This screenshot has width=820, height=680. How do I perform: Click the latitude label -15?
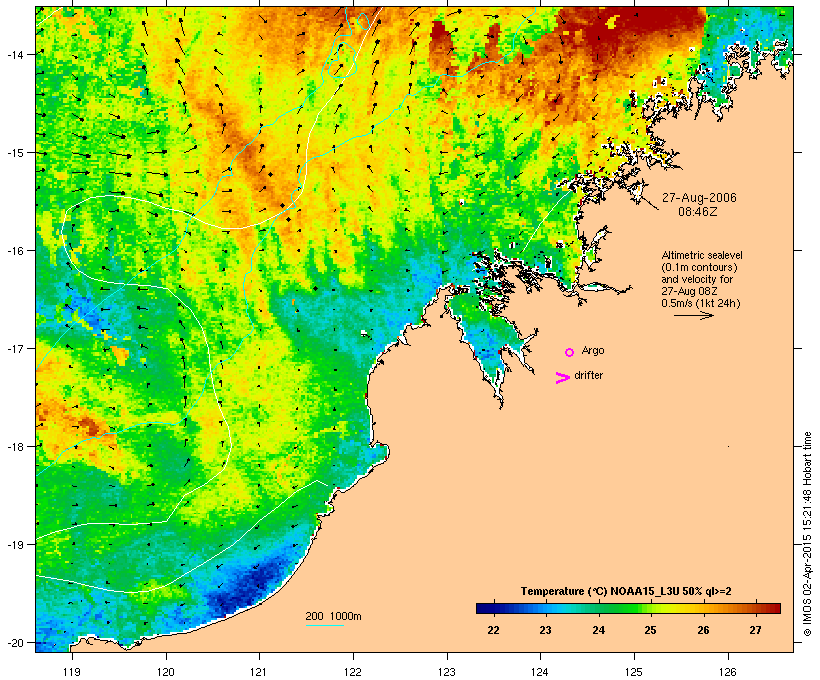pos(15,153)
